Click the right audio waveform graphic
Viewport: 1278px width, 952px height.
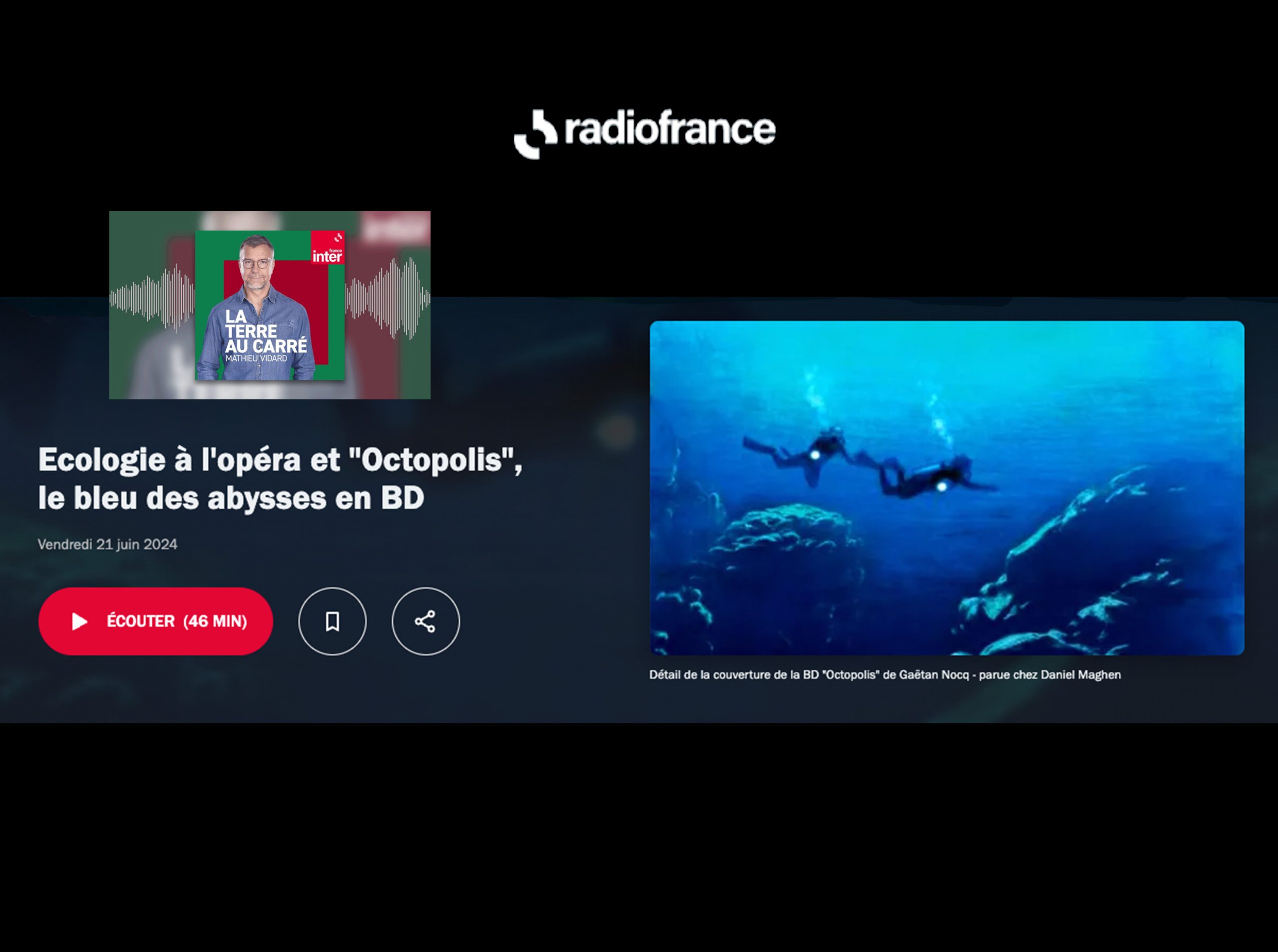pos(388,299)
